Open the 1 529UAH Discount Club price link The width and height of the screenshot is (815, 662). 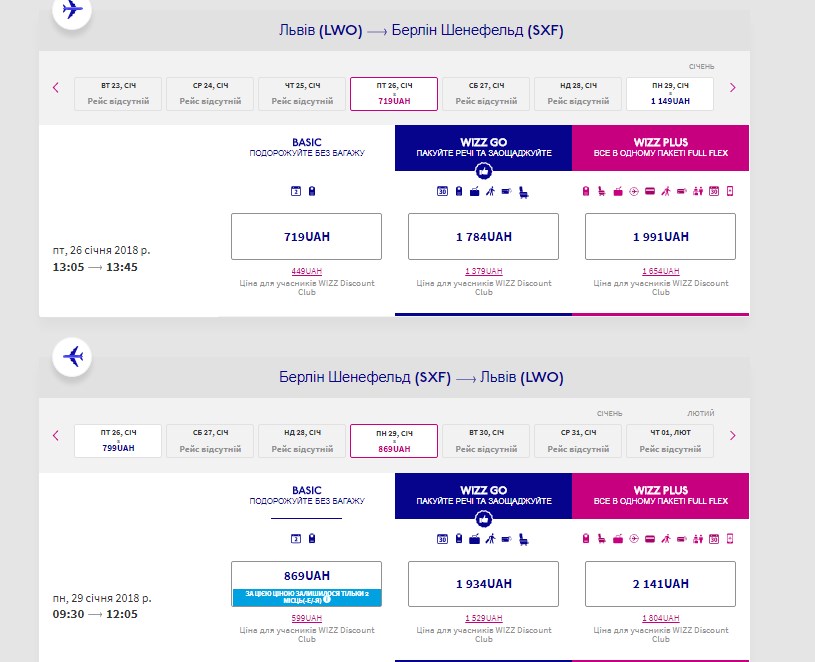click(x=483, y=618)
